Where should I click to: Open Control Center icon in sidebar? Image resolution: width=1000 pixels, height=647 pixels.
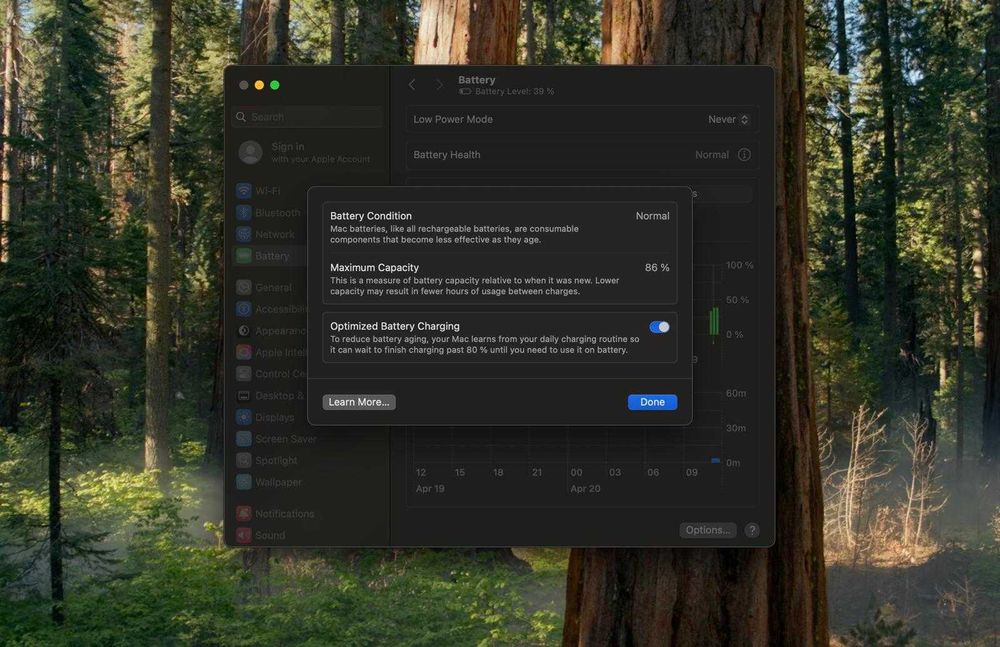coord(244,374)
